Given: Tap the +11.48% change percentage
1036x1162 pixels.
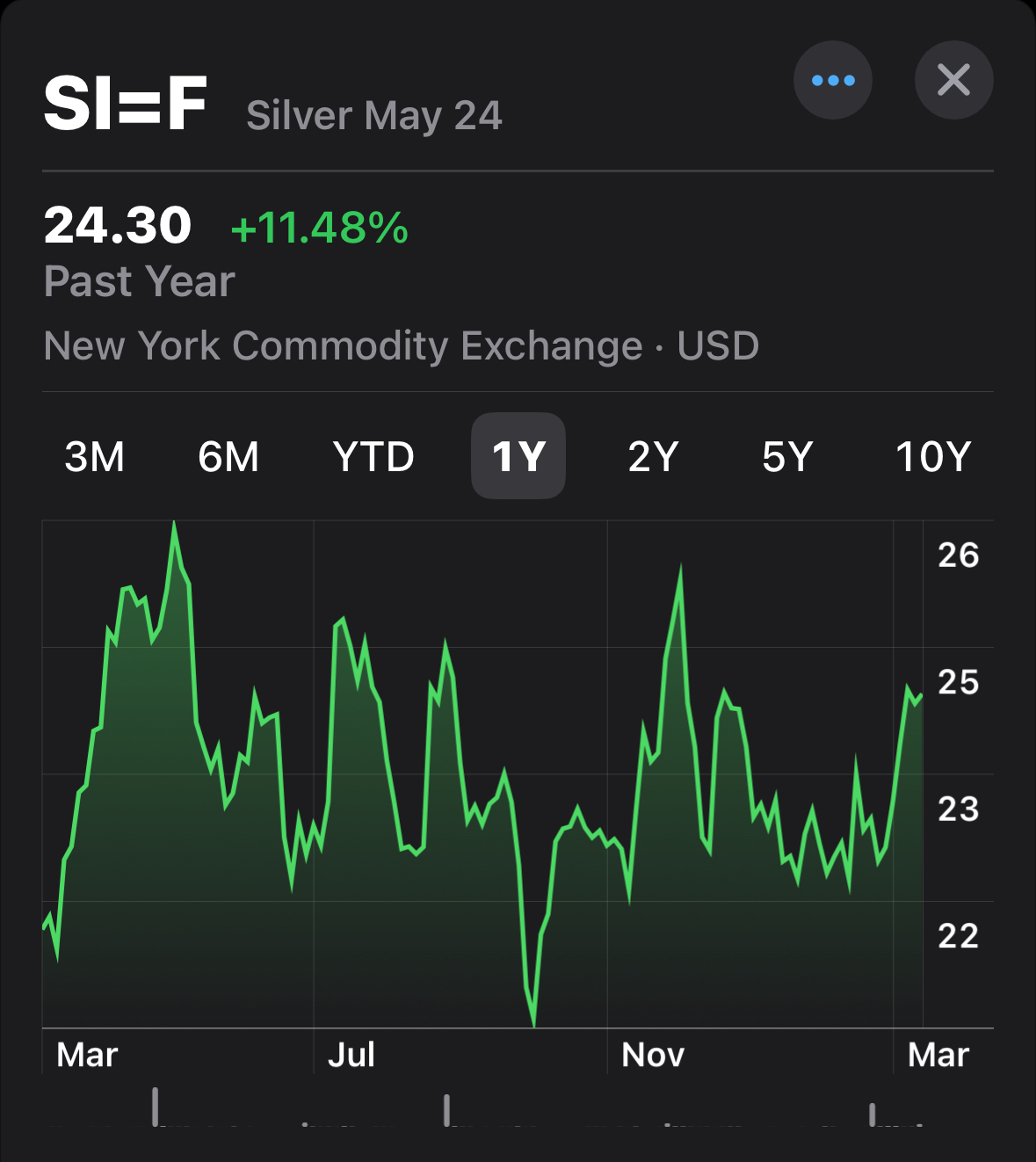Looking at the screenshot, I should pos(319,228).
